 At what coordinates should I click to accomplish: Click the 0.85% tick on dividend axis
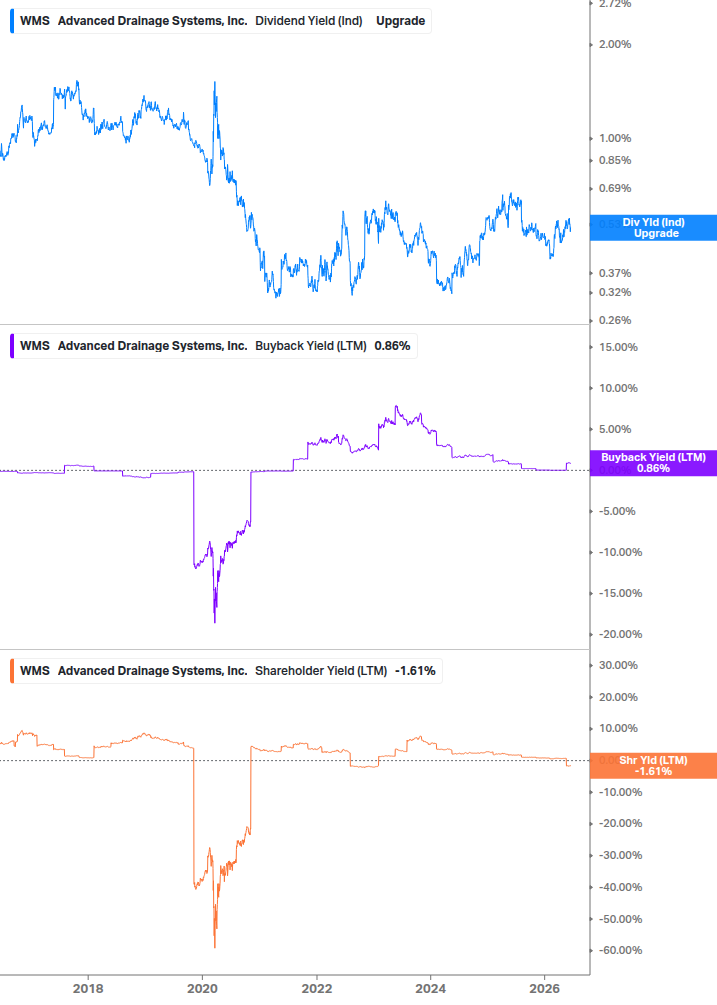(x=615, y=160)
